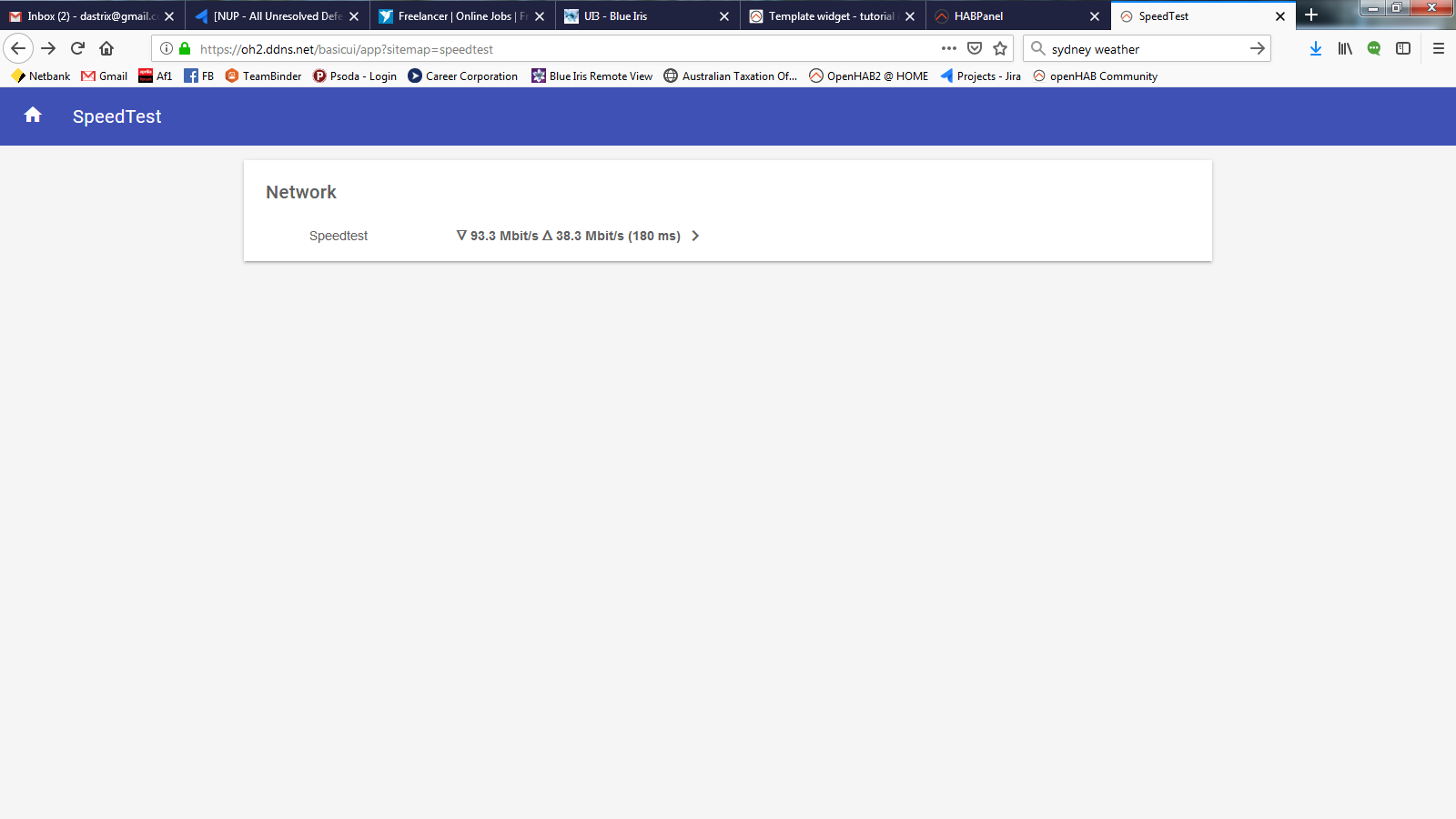
Task: Reload the current page
Action: pyautogui.click(x=76, y=48)
